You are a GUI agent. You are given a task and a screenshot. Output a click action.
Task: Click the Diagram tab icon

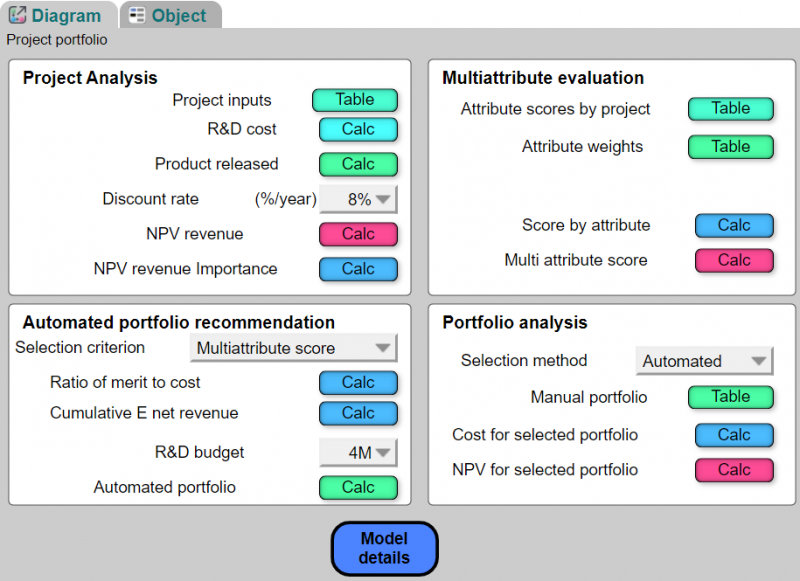[17, 15]
